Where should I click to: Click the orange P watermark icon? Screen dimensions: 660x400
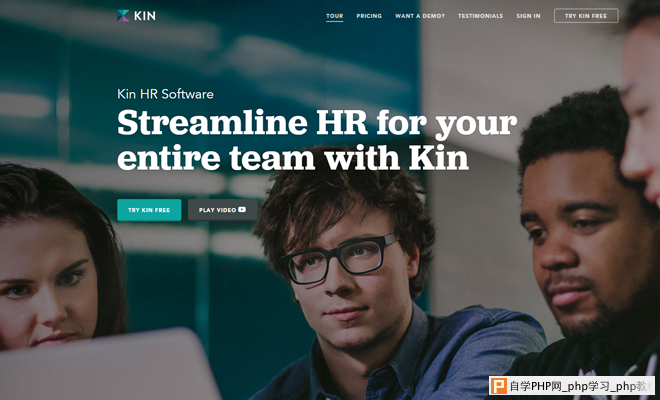(498, 386)
